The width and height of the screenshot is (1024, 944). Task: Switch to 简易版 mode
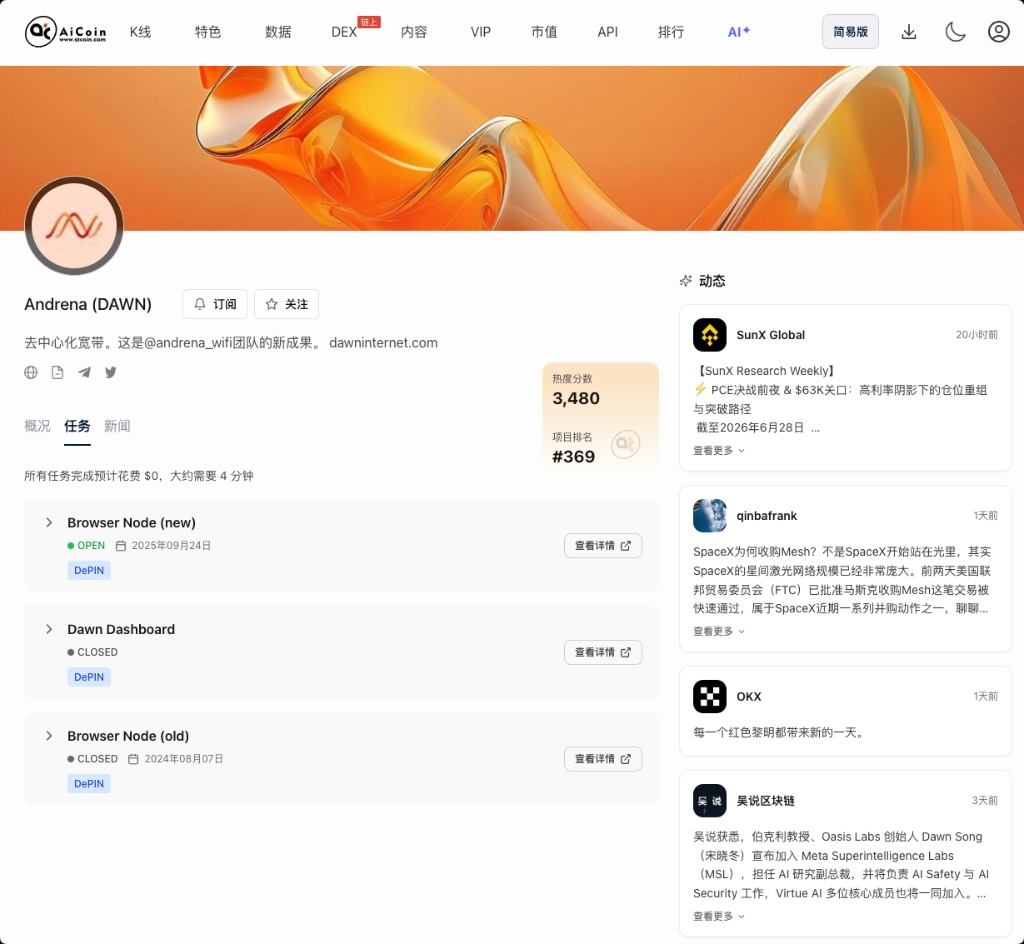pos(850,31)
